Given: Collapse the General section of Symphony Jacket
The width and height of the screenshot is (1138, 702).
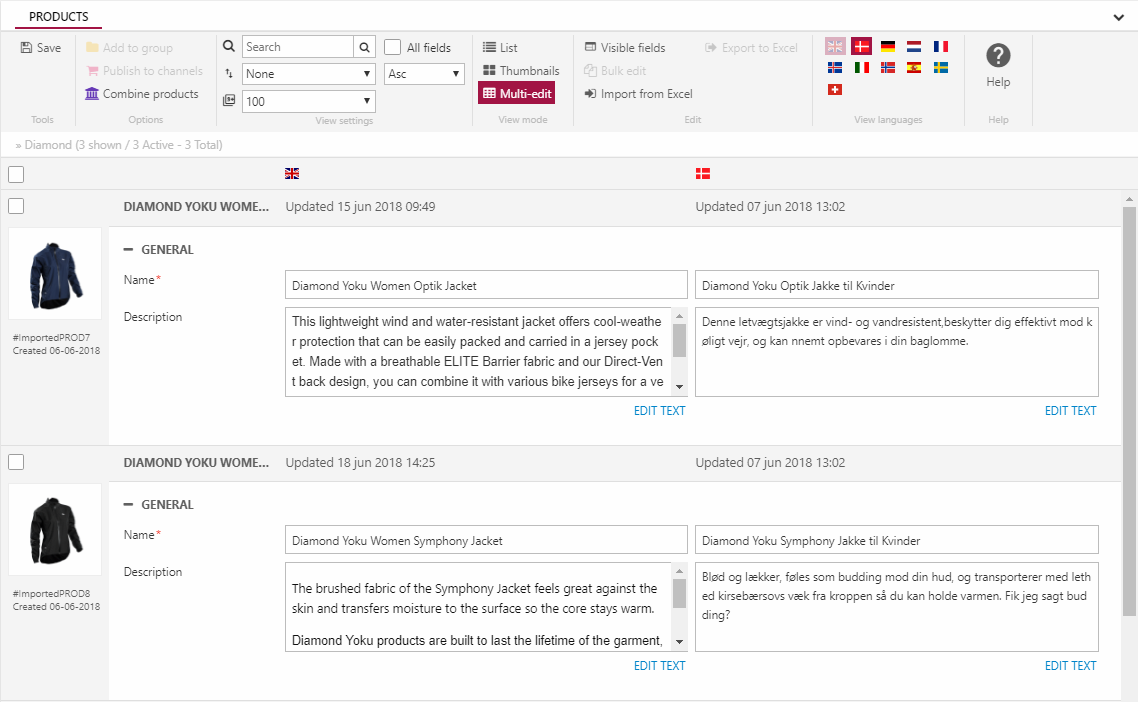Looking at the screenshot, I should point(129,505).
